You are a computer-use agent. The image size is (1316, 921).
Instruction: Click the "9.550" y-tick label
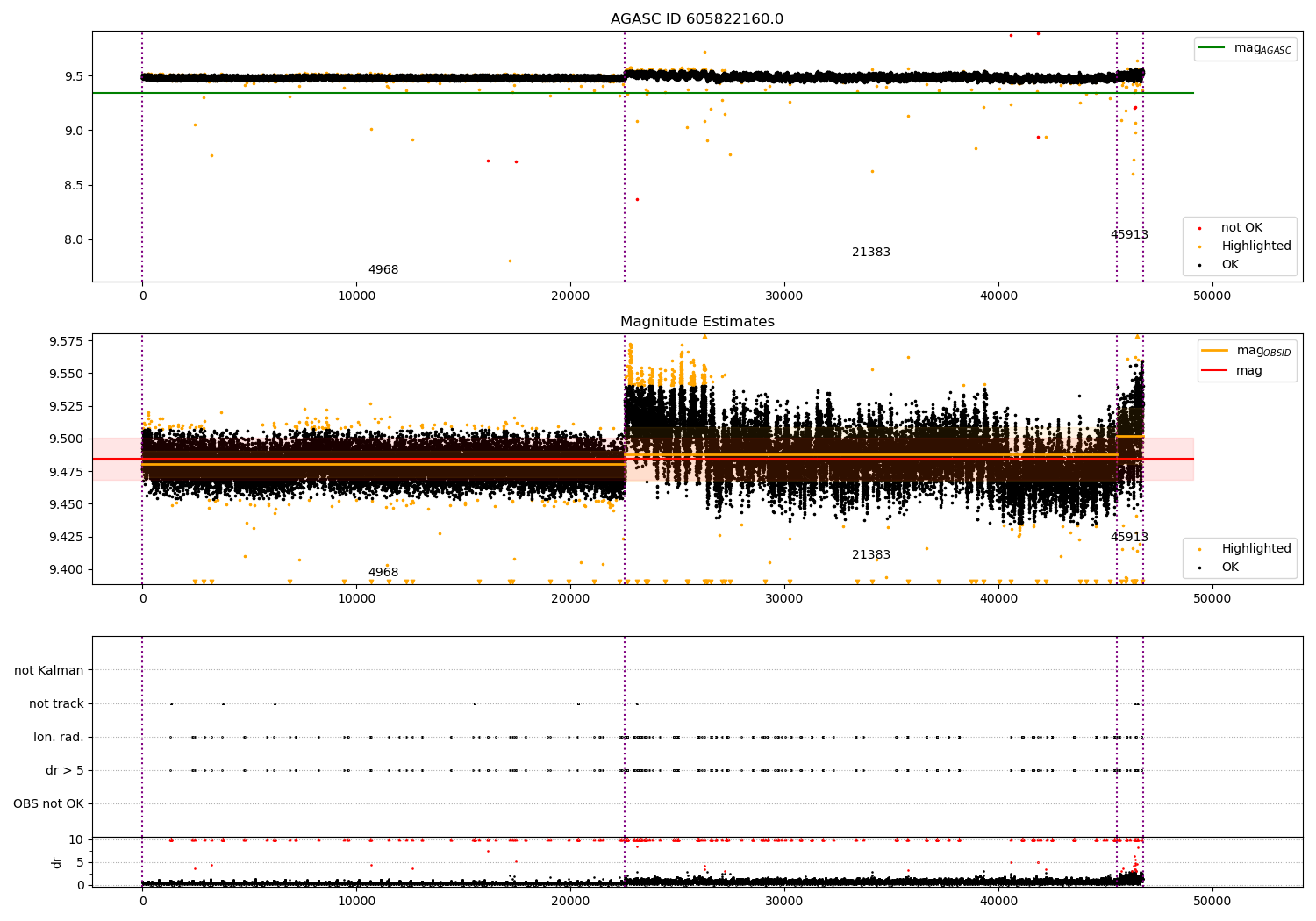coord(66,374)
